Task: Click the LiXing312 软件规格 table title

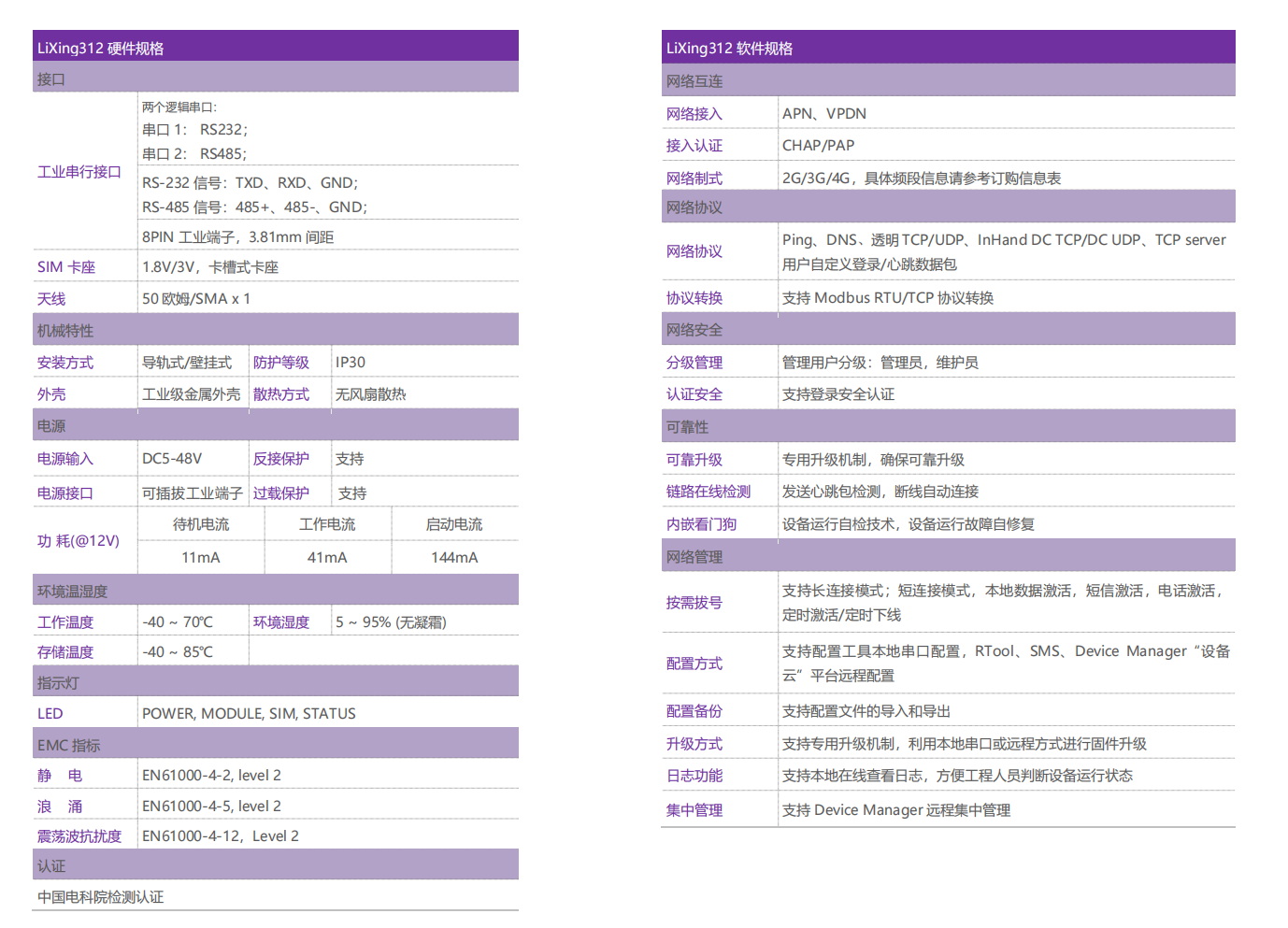Action: coord(729,49)
